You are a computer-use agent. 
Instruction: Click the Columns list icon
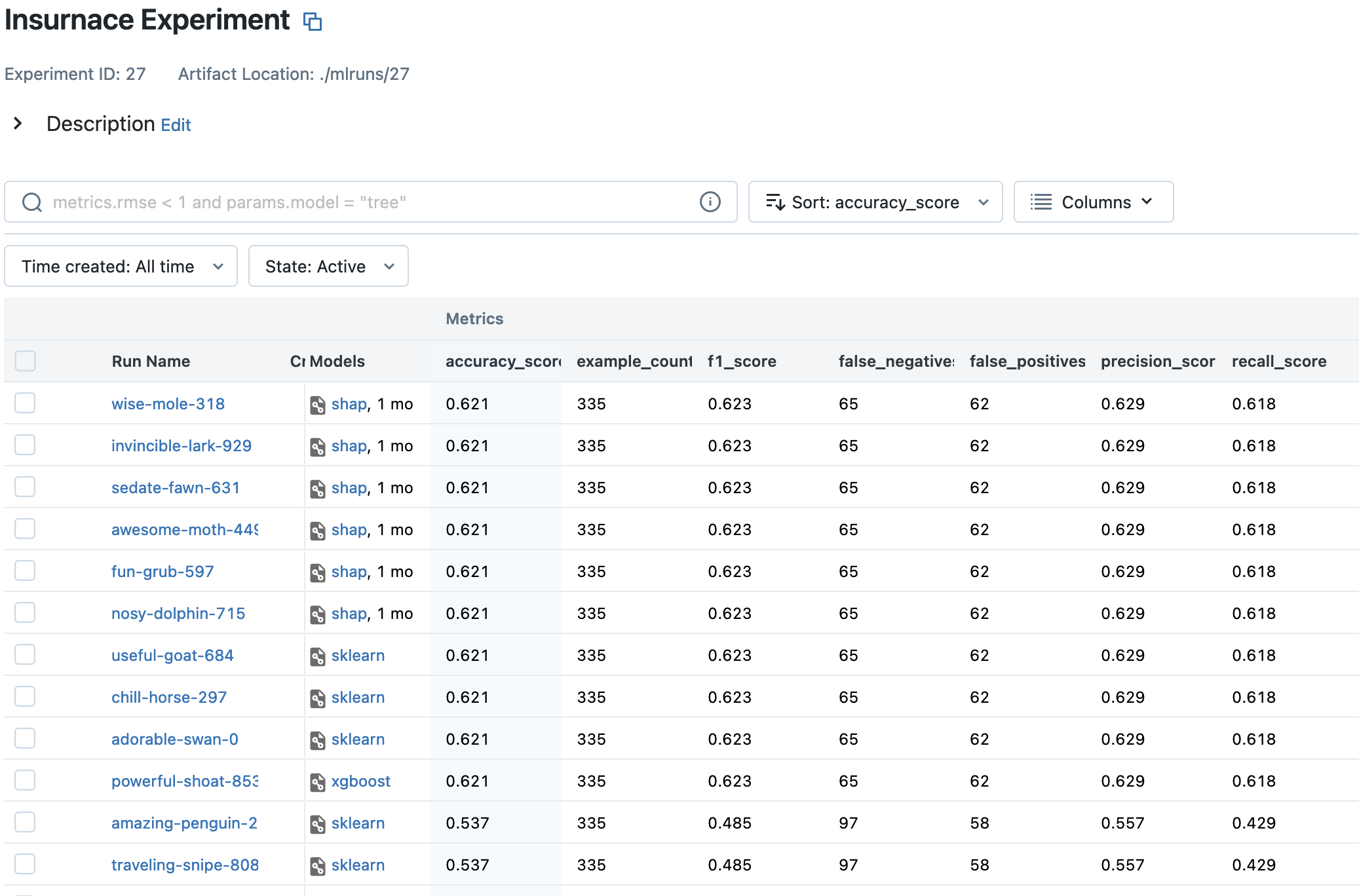pyautogui.click(x=1041, y=202)
